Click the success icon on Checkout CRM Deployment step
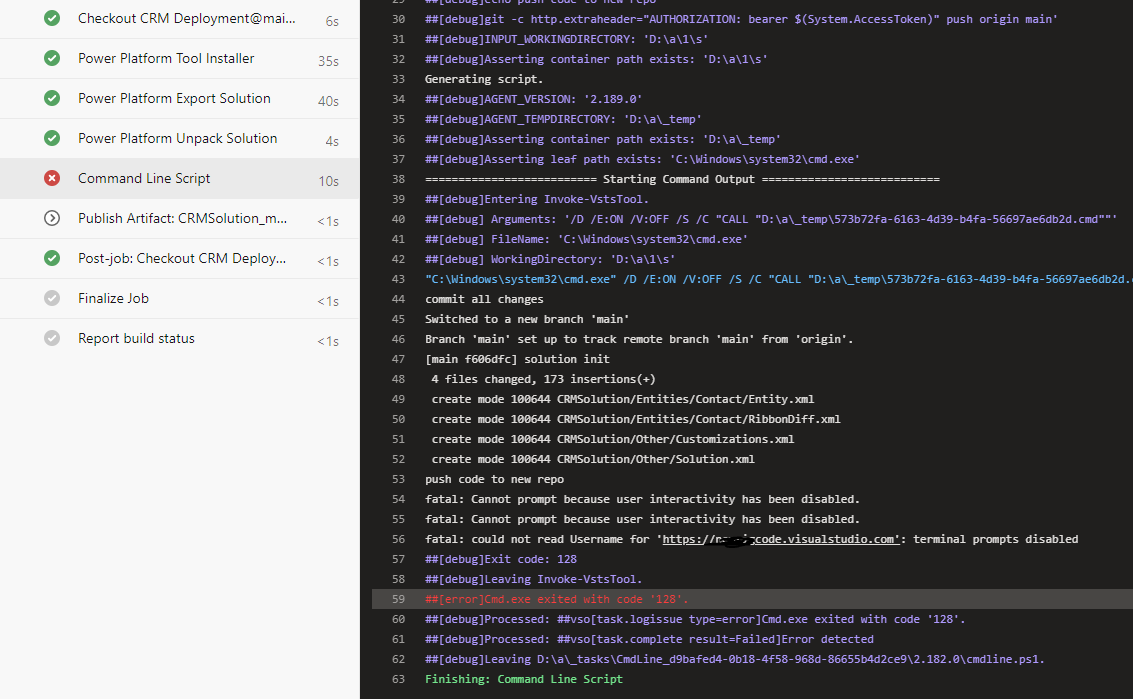Image resolution: width=1133 pixels, height=699 pixels. tap(51, 18)
